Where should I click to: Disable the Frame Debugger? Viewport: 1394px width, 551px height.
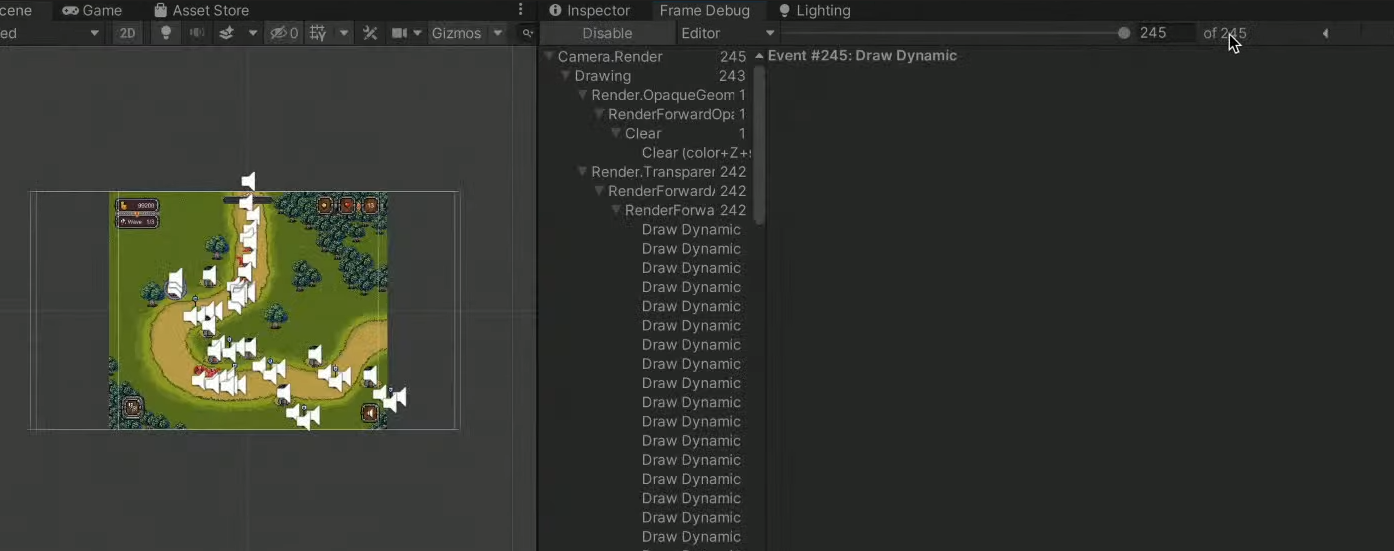click(x=607, y=33)
